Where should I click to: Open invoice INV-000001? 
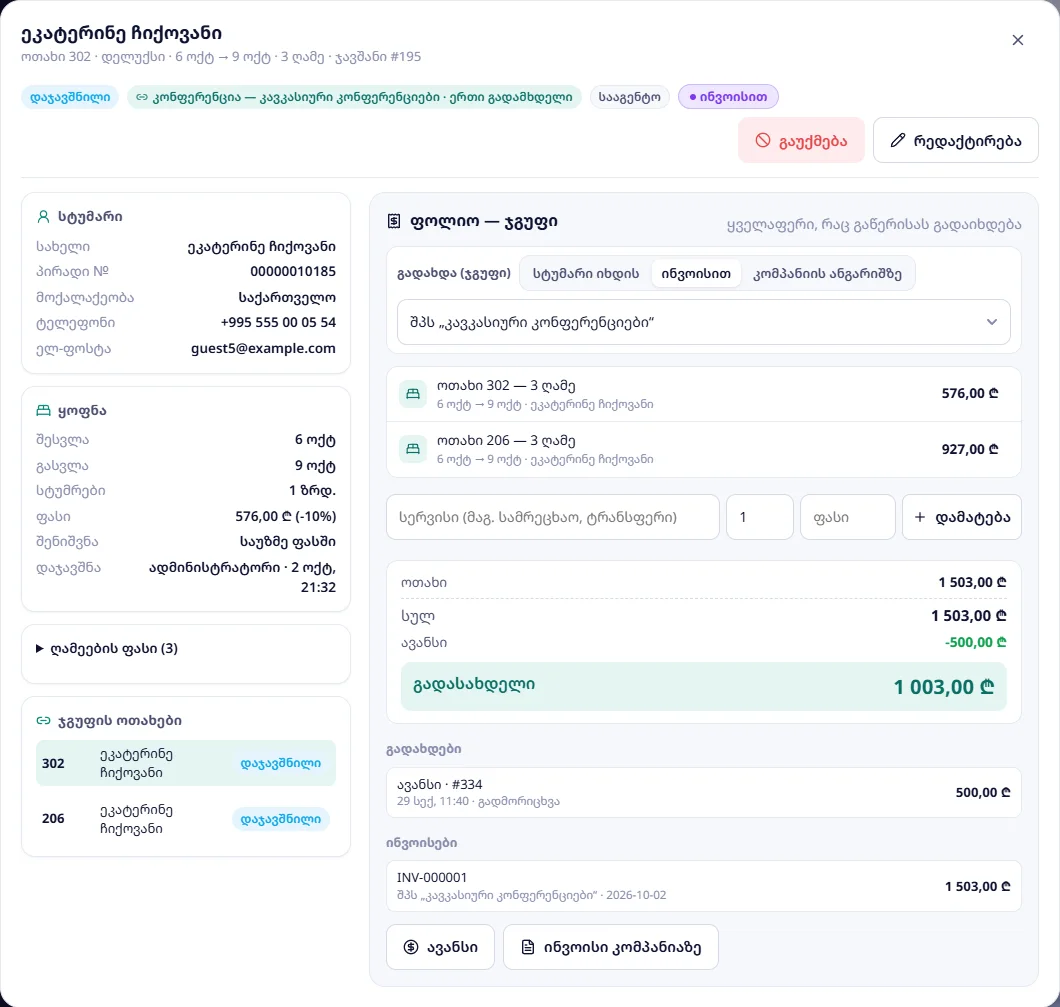pyautogui.click(x=704, y=886)
